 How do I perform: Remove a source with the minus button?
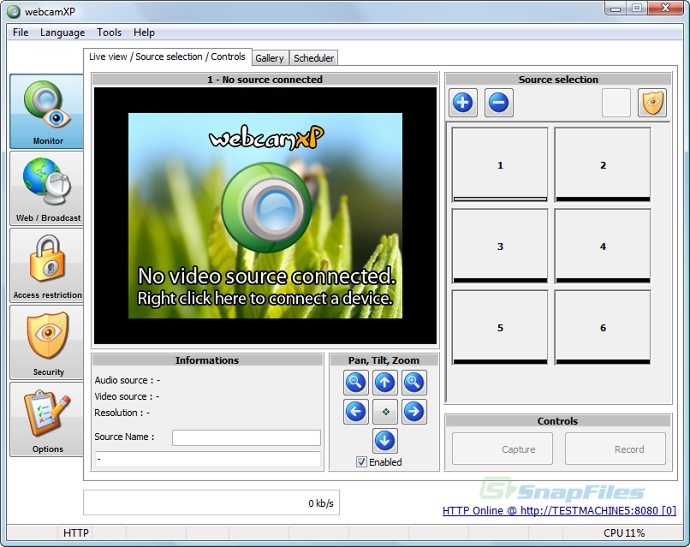499,103
